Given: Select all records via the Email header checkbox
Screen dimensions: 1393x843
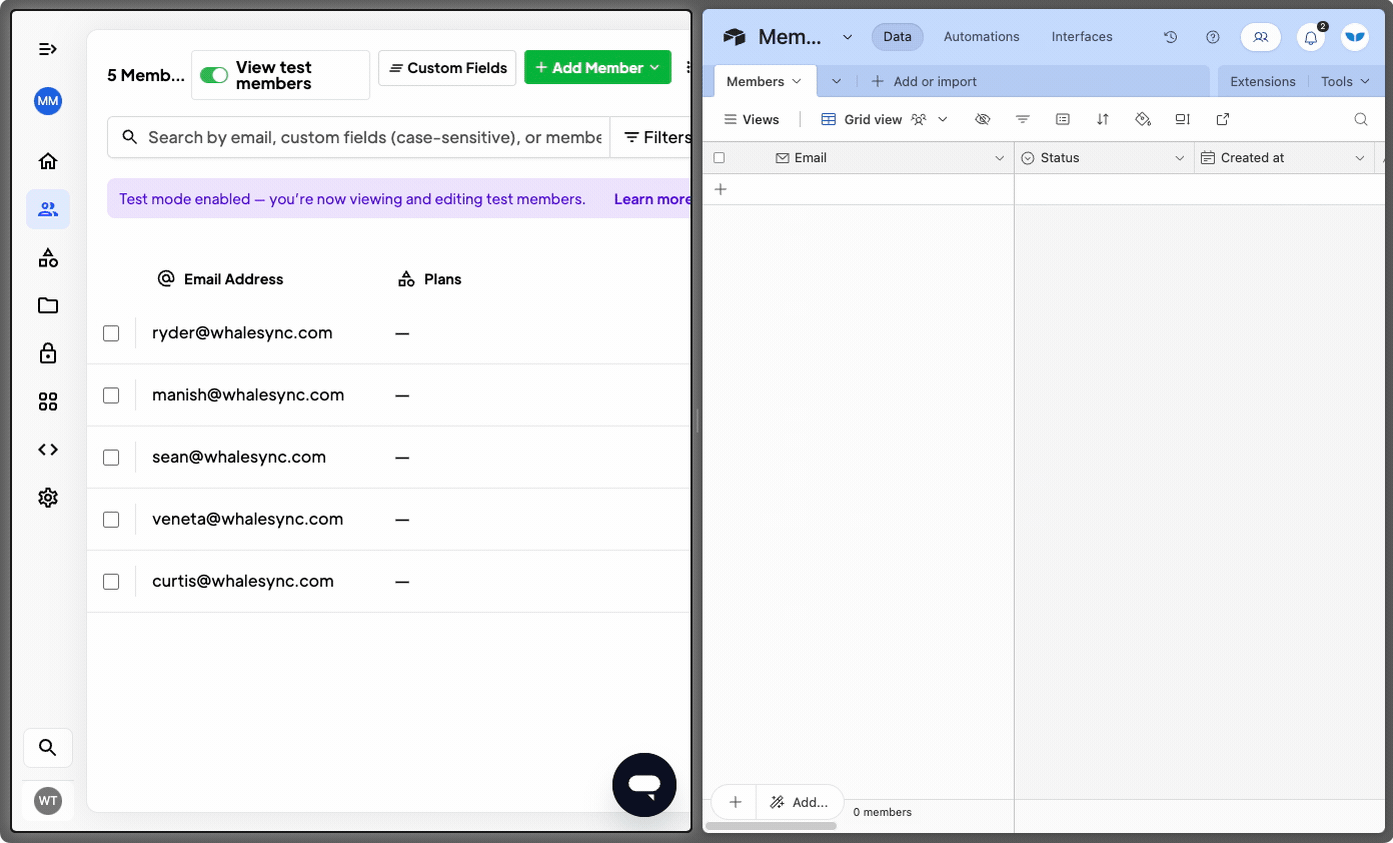Looking at the screenshot, I should click(x=718, y=157).
